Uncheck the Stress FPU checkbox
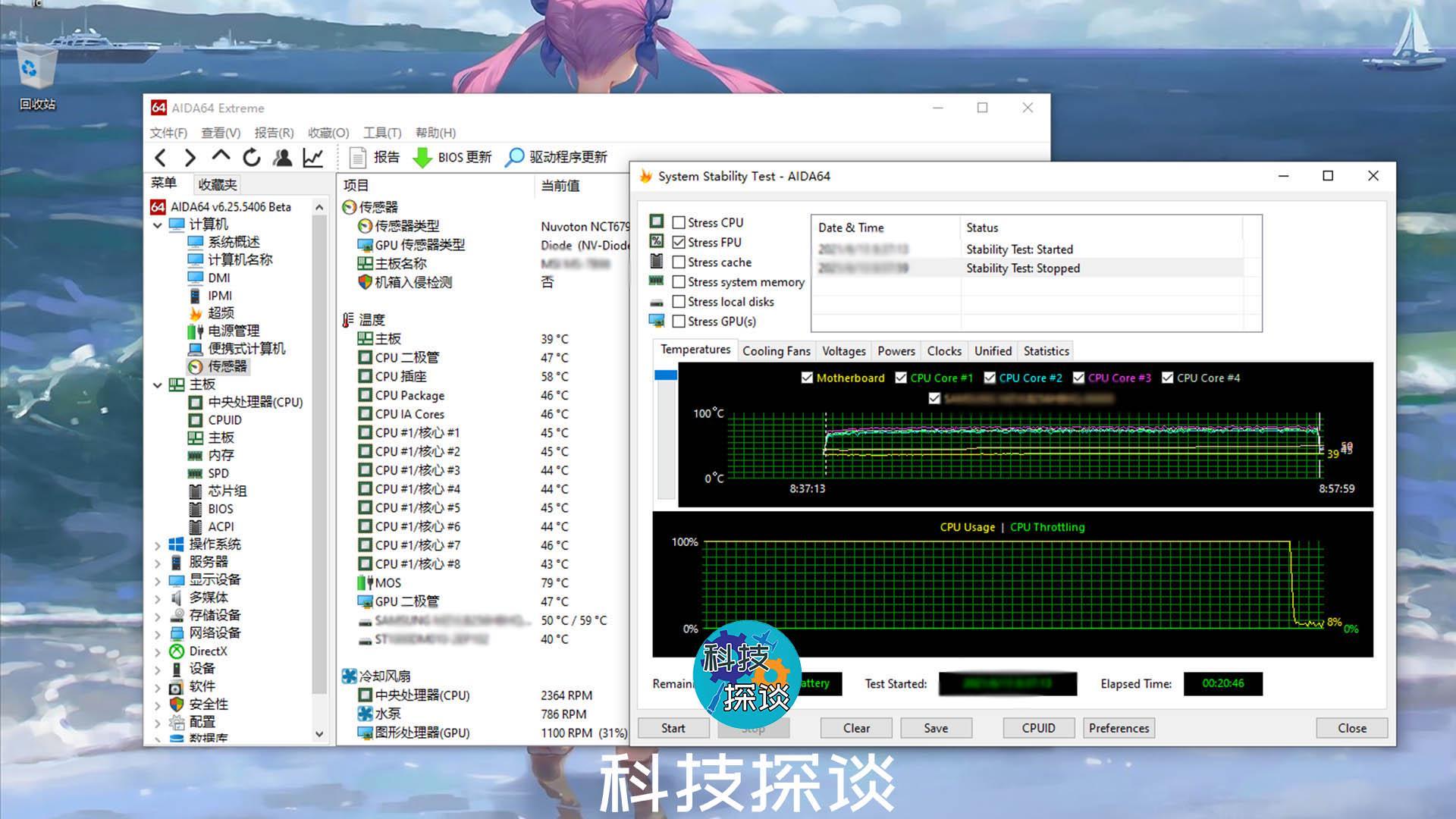The width and height of the screenshot is (1456, 819). pyautogui.click(x=679, y=242)
